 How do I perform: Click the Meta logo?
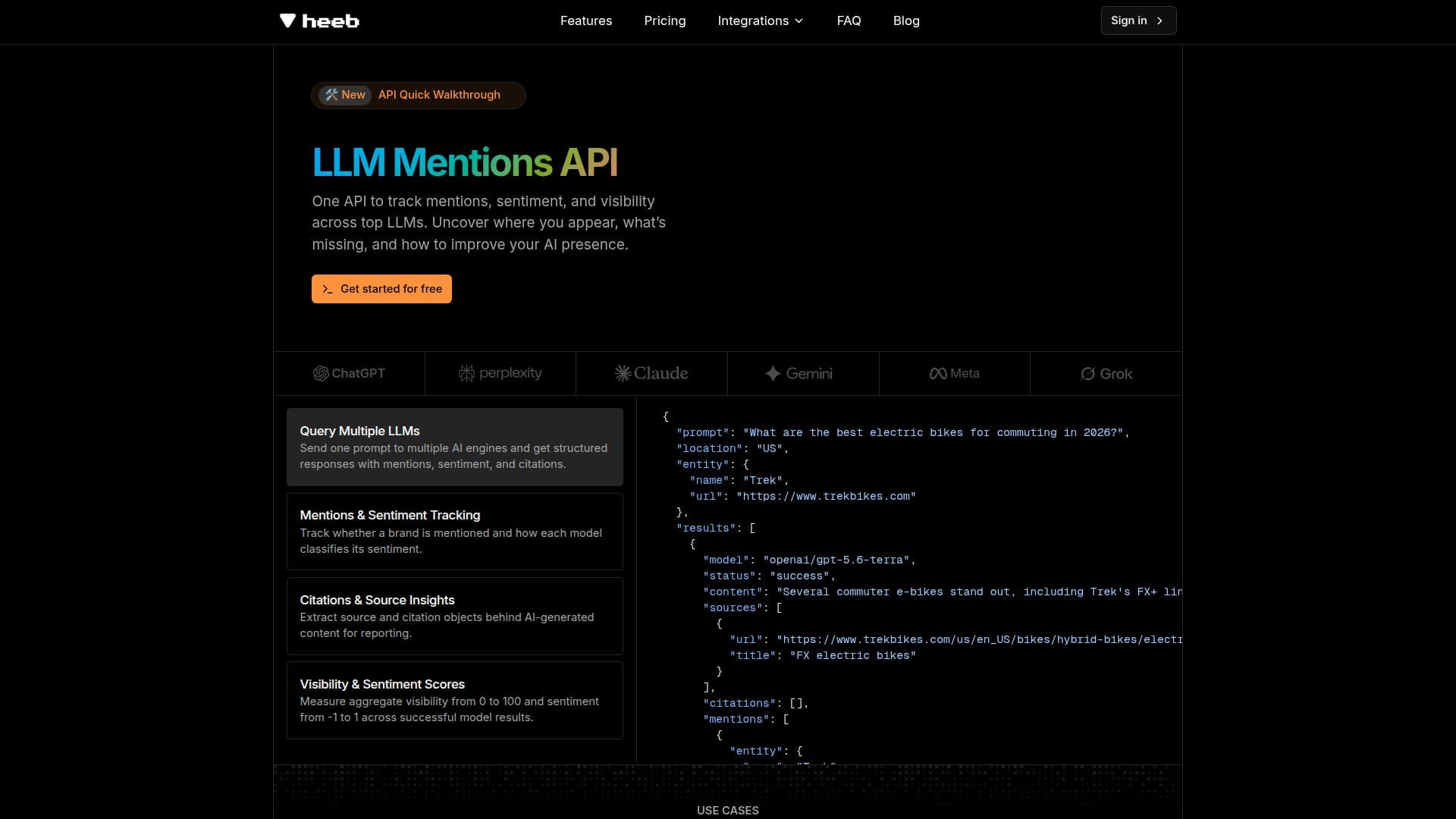click(x=954, y=373)
